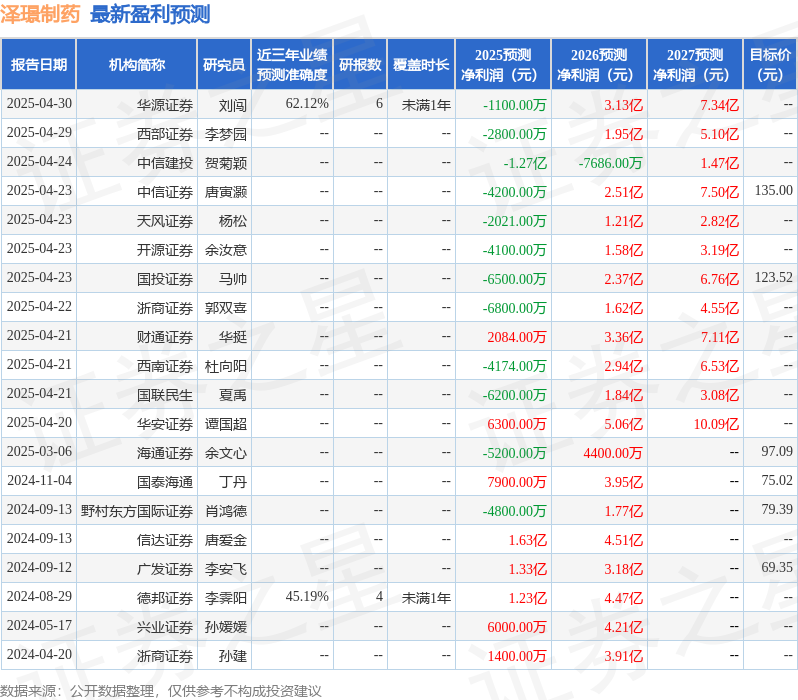Click the 62.12% accuracy value
The image size is (798, 700).
pos(307,104)
